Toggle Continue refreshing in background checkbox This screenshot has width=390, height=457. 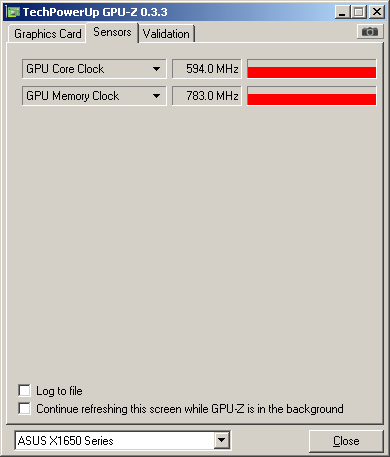point(24,408)
